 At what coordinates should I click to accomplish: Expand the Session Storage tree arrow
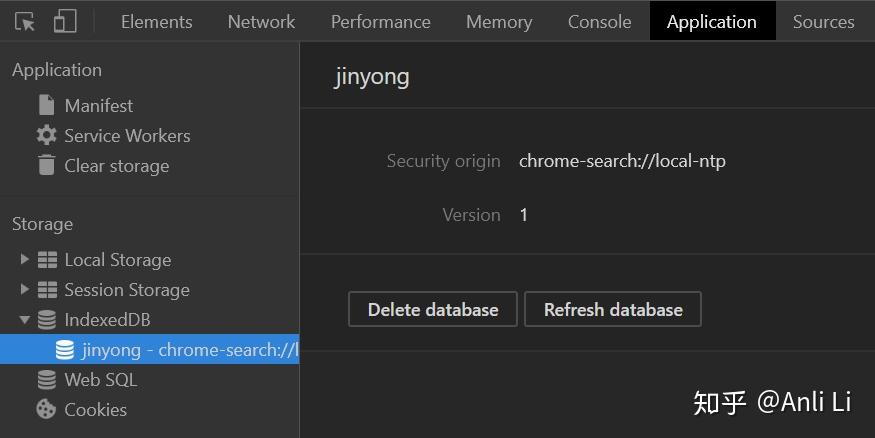pos(25,290)
